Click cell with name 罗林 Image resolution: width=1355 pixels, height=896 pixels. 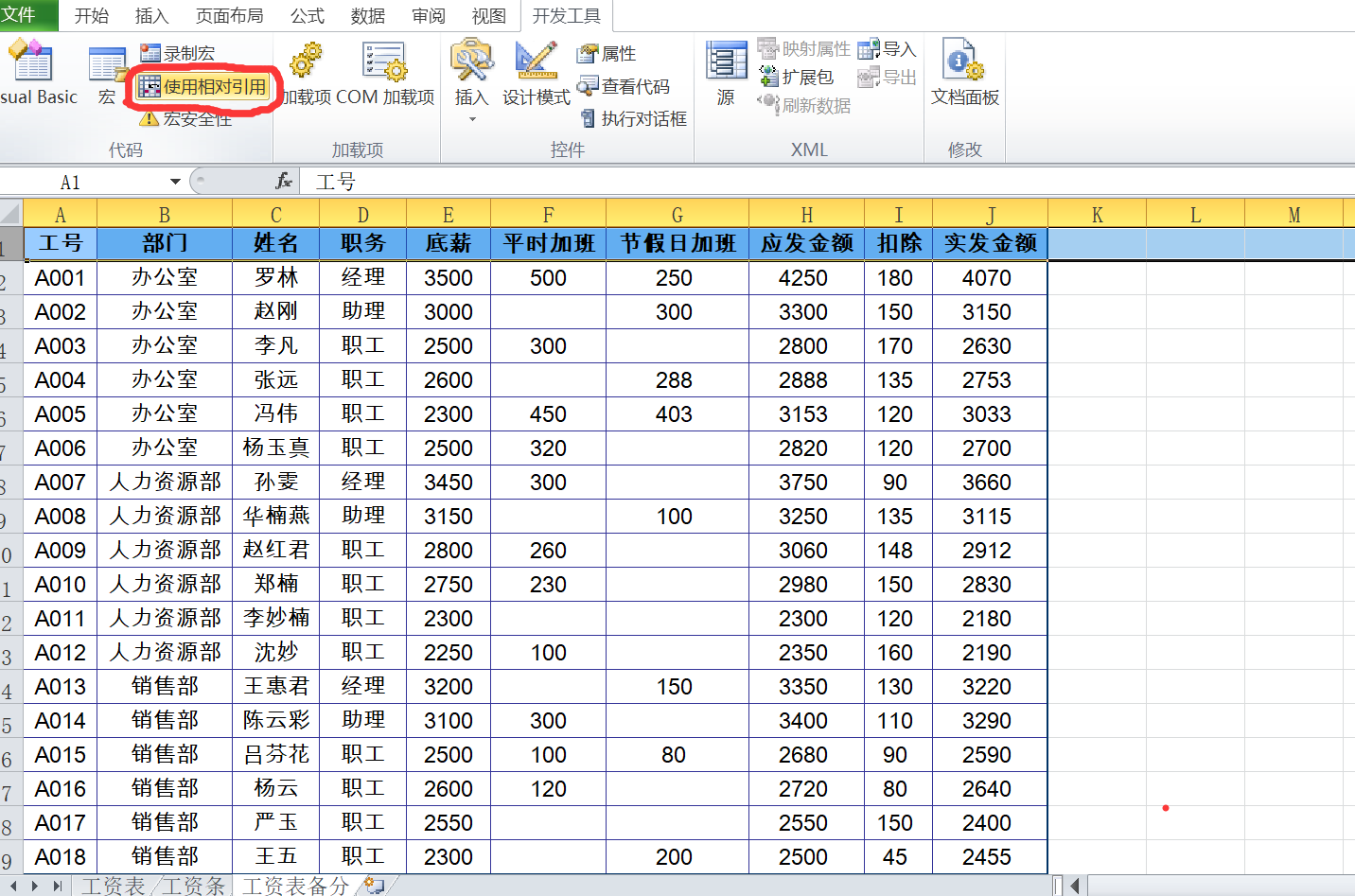coord(275,278)
